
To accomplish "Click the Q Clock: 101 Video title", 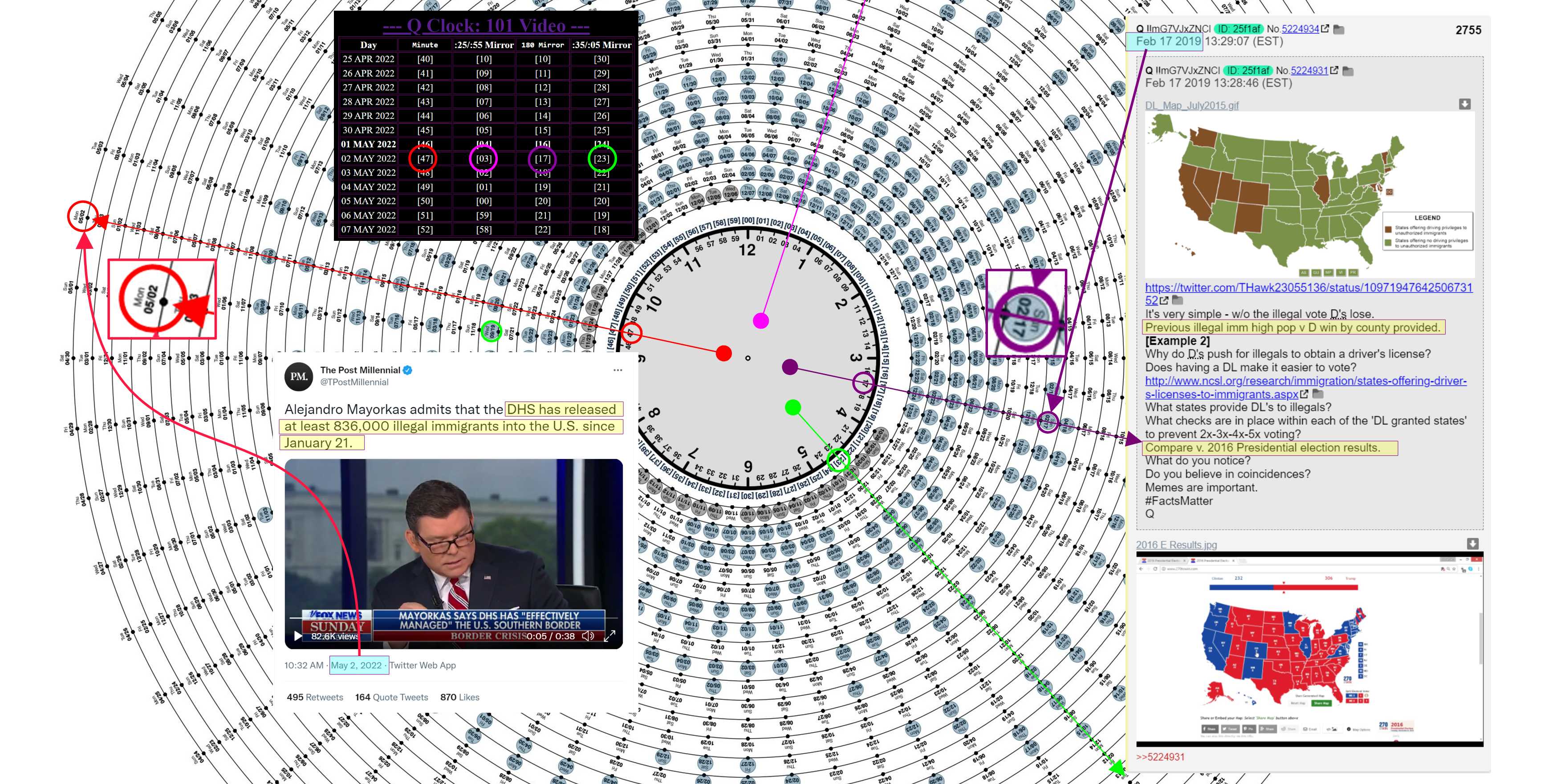I will coord(486,25).
